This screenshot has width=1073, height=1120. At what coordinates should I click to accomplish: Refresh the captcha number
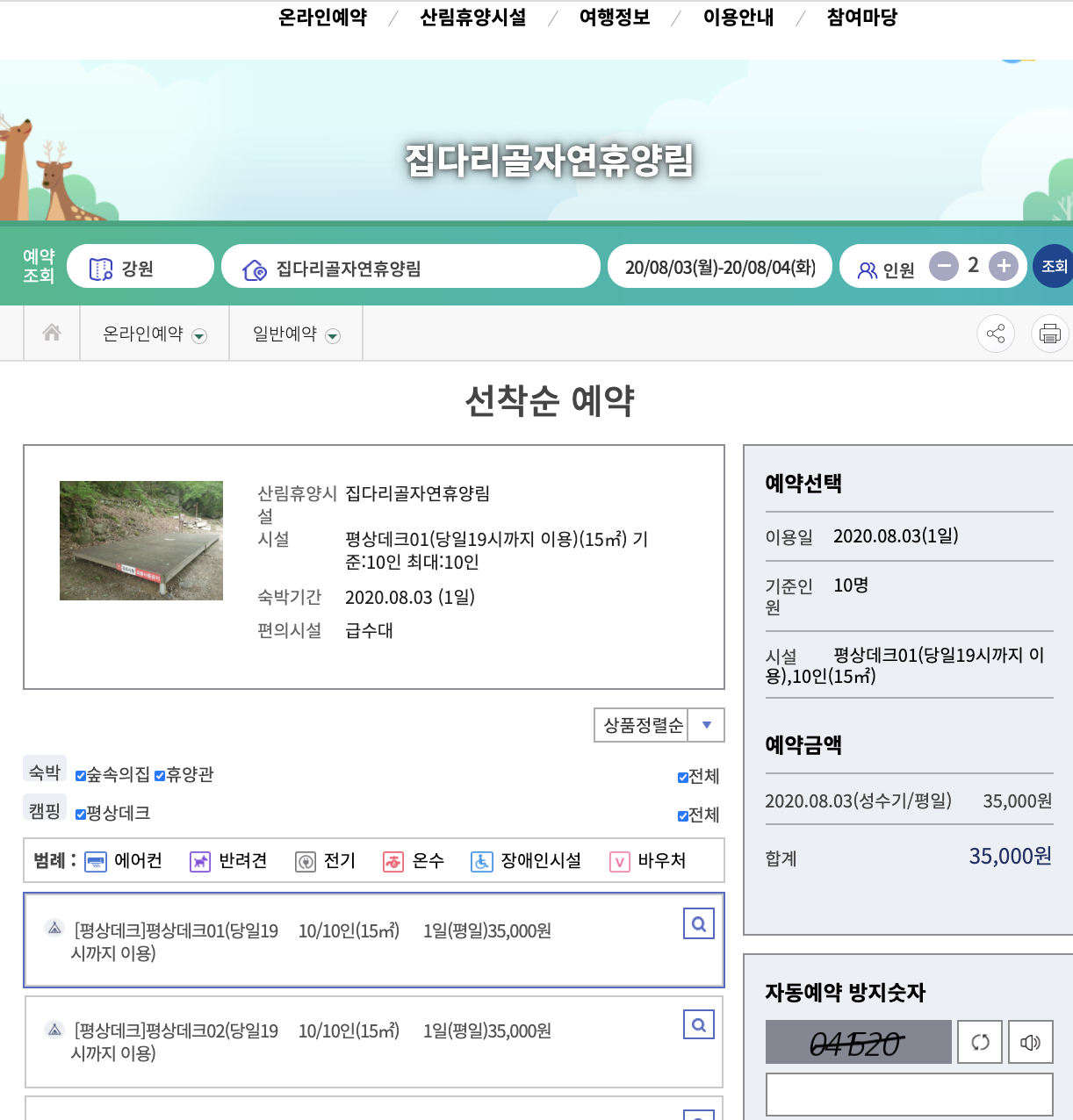point(980,1042)
